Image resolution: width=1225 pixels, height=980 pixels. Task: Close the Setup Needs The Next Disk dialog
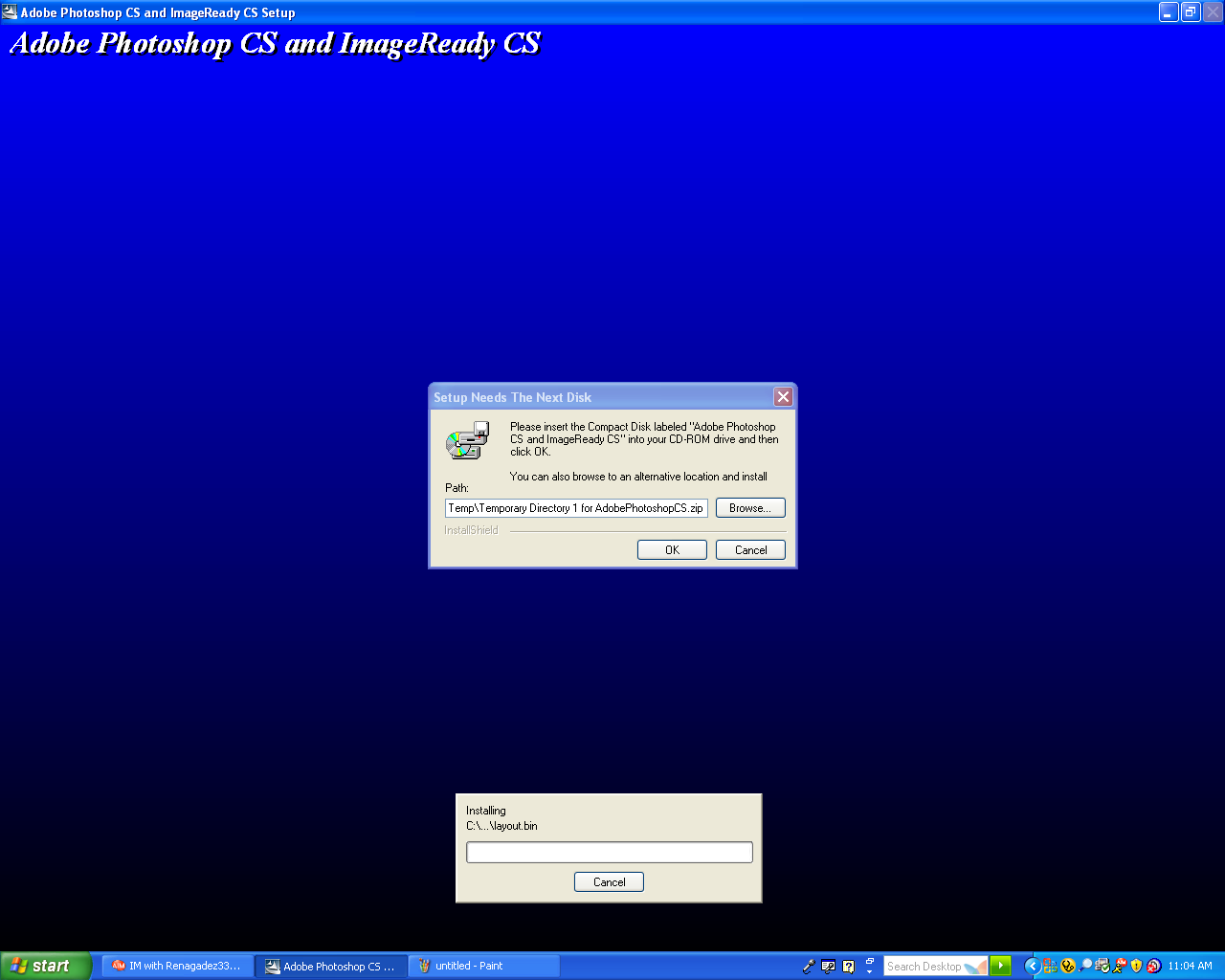pos(783,396)
